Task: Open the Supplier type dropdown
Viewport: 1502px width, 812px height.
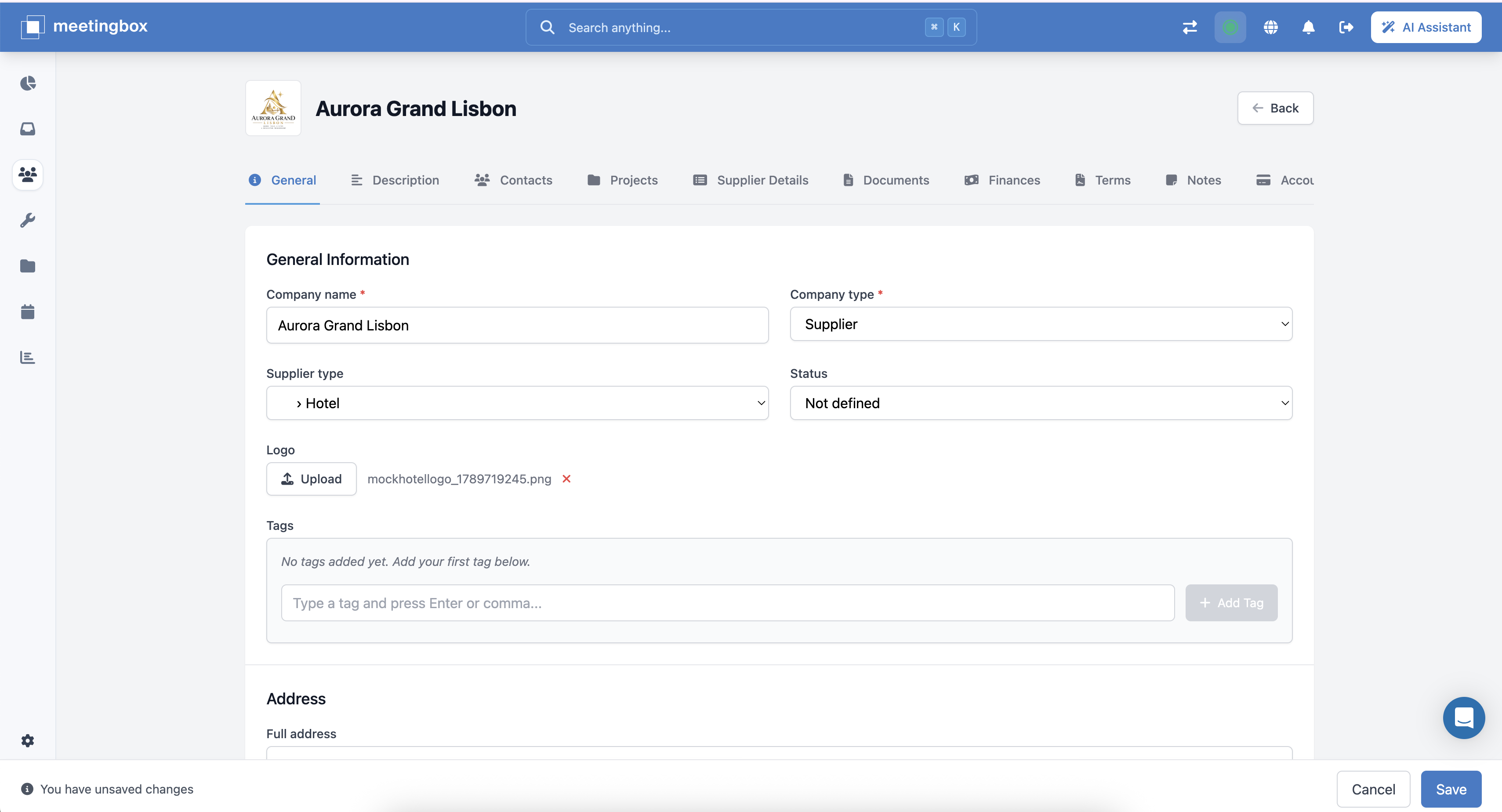Action: (517, 403)
